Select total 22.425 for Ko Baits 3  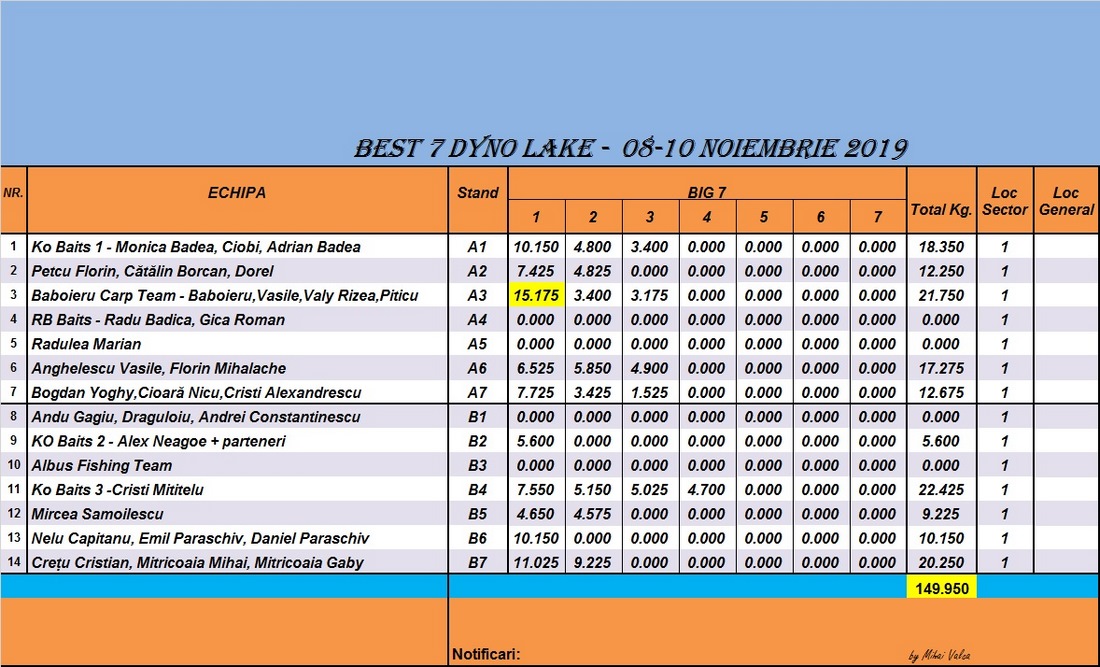pyautogui.click(x=941, y=490)
